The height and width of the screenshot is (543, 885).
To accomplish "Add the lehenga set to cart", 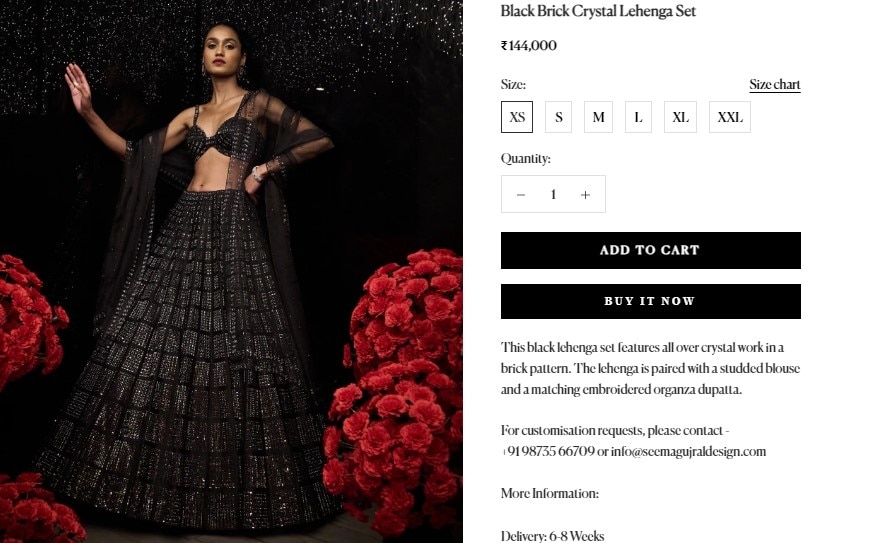I will 651,251.
